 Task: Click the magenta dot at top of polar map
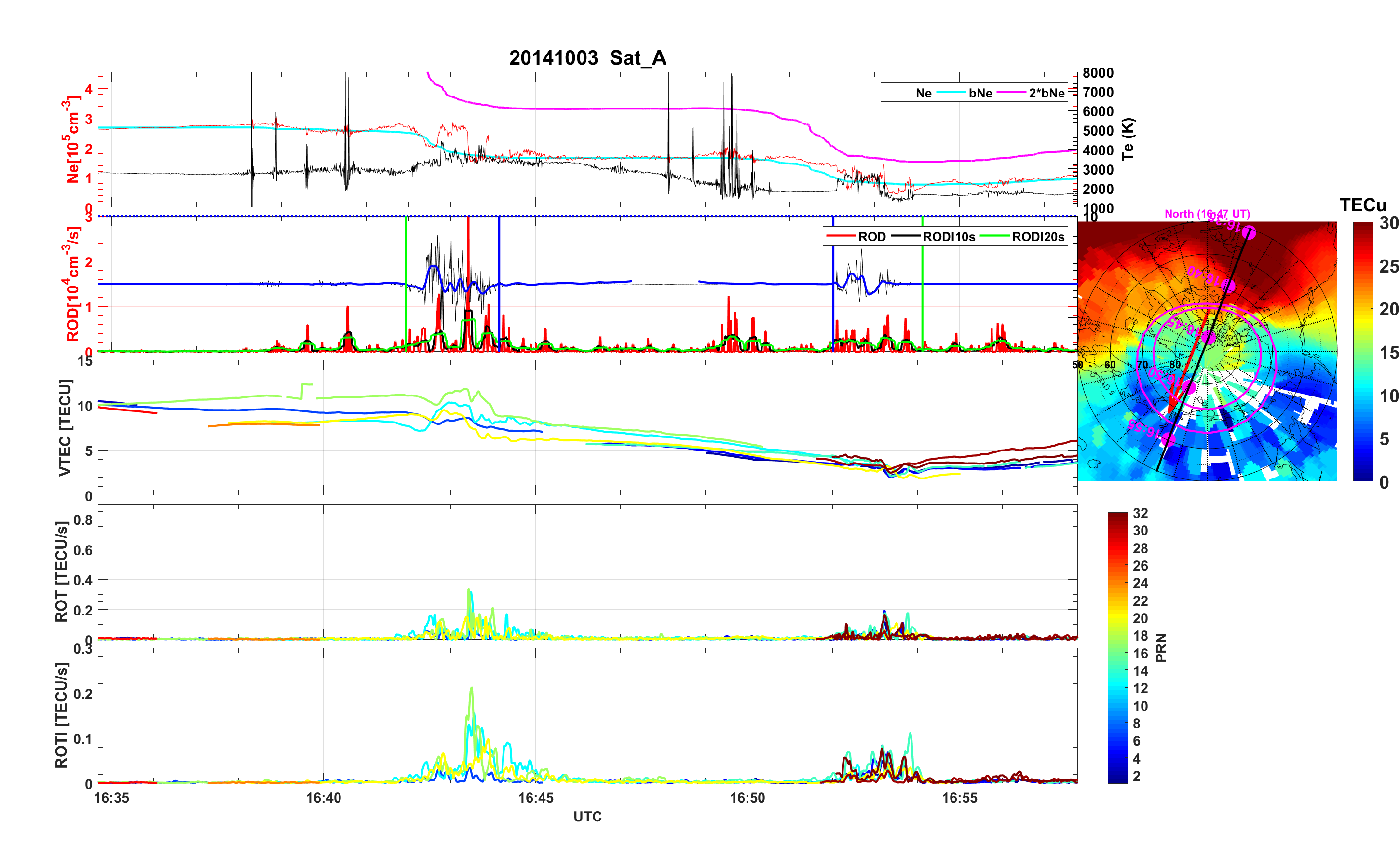click(1249, 232)
